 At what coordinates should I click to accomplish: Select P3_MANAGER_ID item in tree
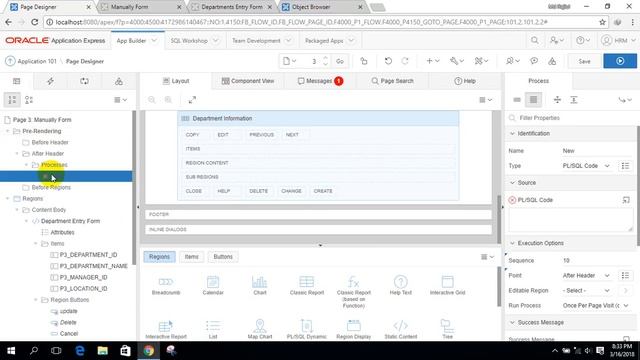pyautogui.click(x=83, y=278)
